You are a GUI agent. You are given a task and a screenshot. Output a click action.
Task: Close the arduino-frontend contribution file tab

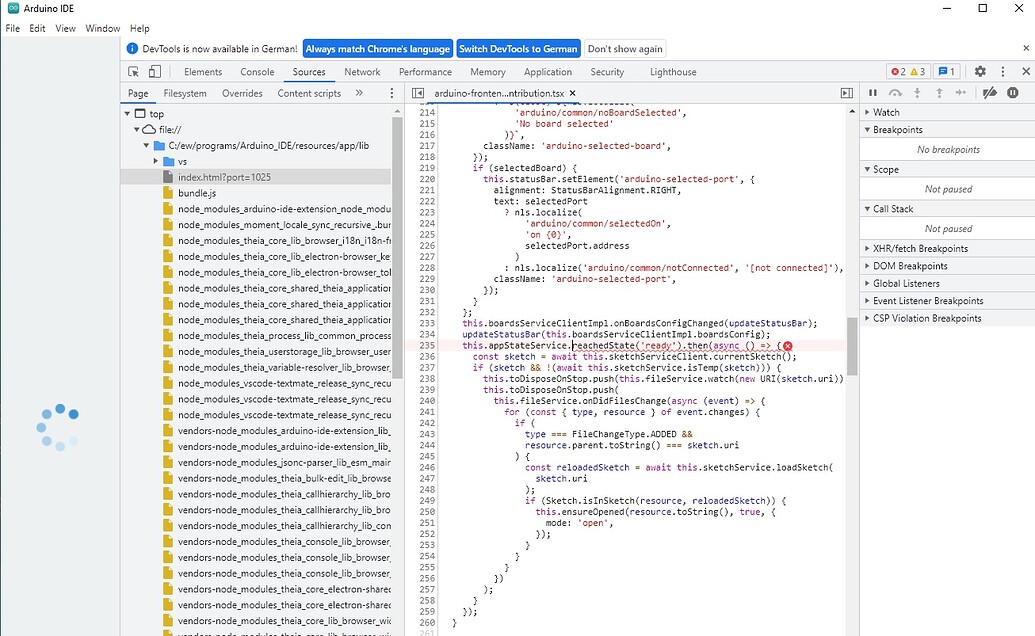(x=572, y=93)
